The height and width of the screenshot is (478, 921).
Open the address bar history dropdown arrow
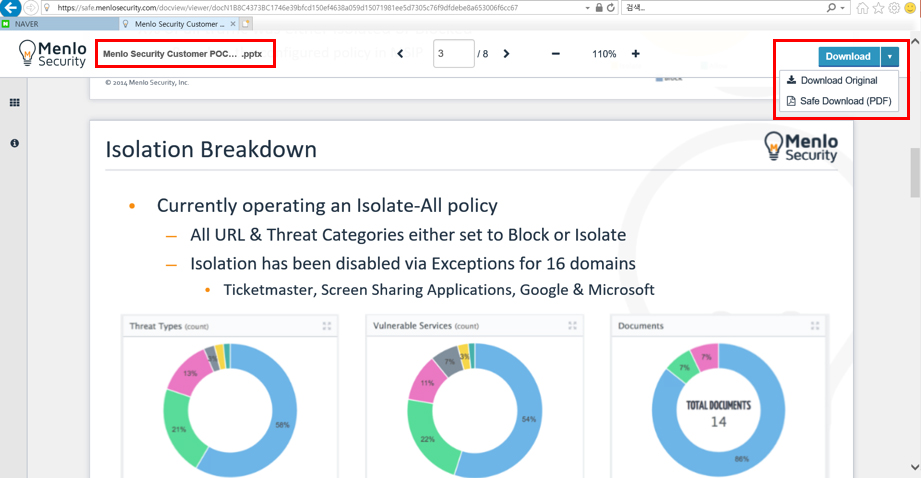(587, 8)
